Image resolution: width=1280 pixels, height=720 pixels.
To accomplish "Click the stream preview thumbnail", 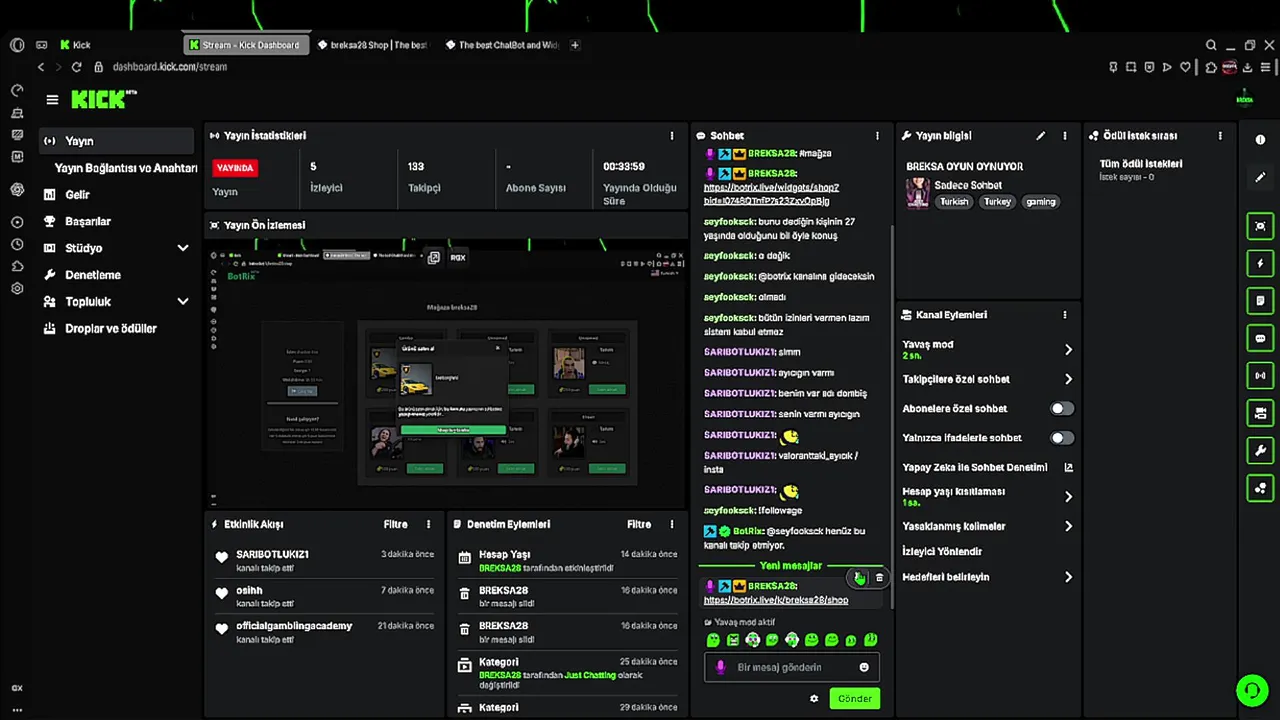I will (x=446, y=374).
